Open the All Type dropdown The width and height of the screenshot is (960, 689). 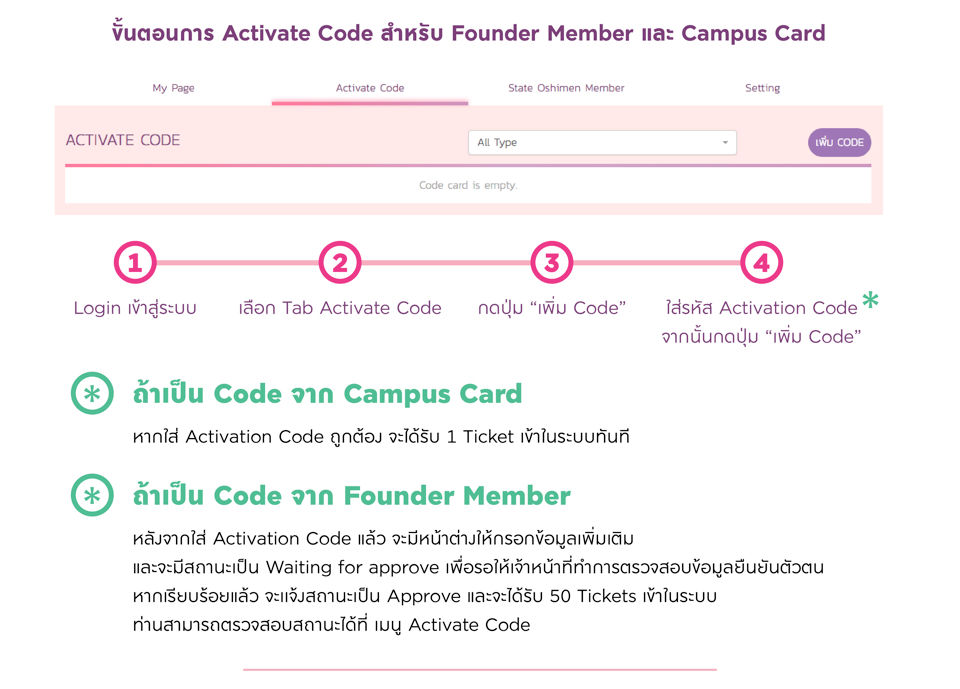point(601,142)
